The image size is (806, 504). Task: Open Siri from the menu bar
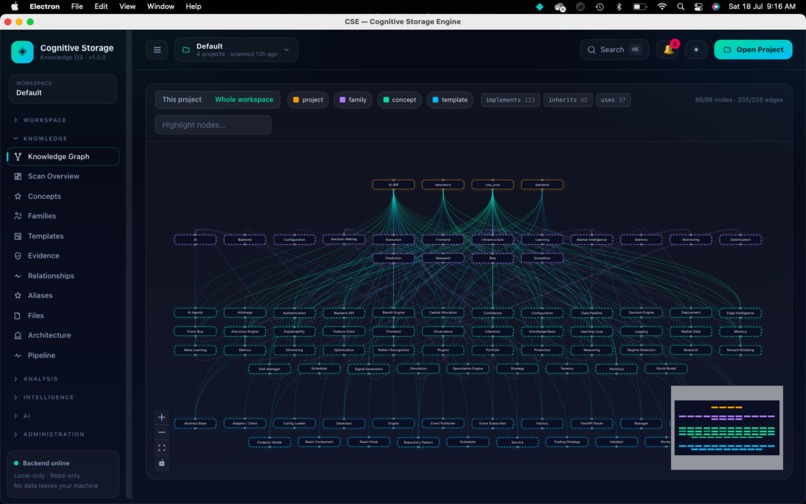click(716, 7)
